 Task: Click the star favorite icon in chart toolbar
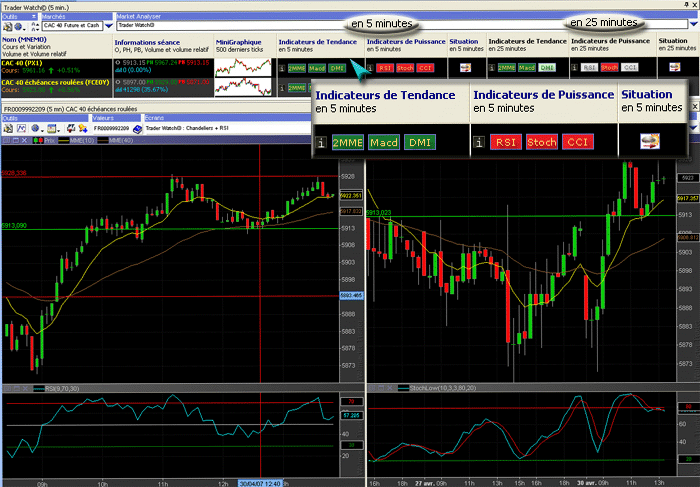(83, 129)
